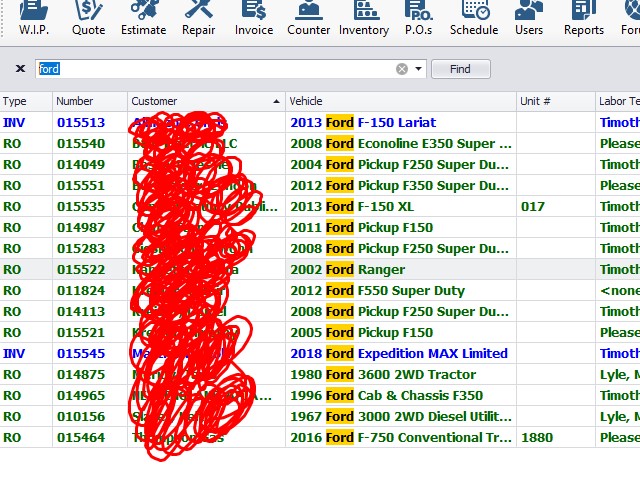Select repair order 014965
This screenshot has width=640, height=484.
(x=81, y=395)
